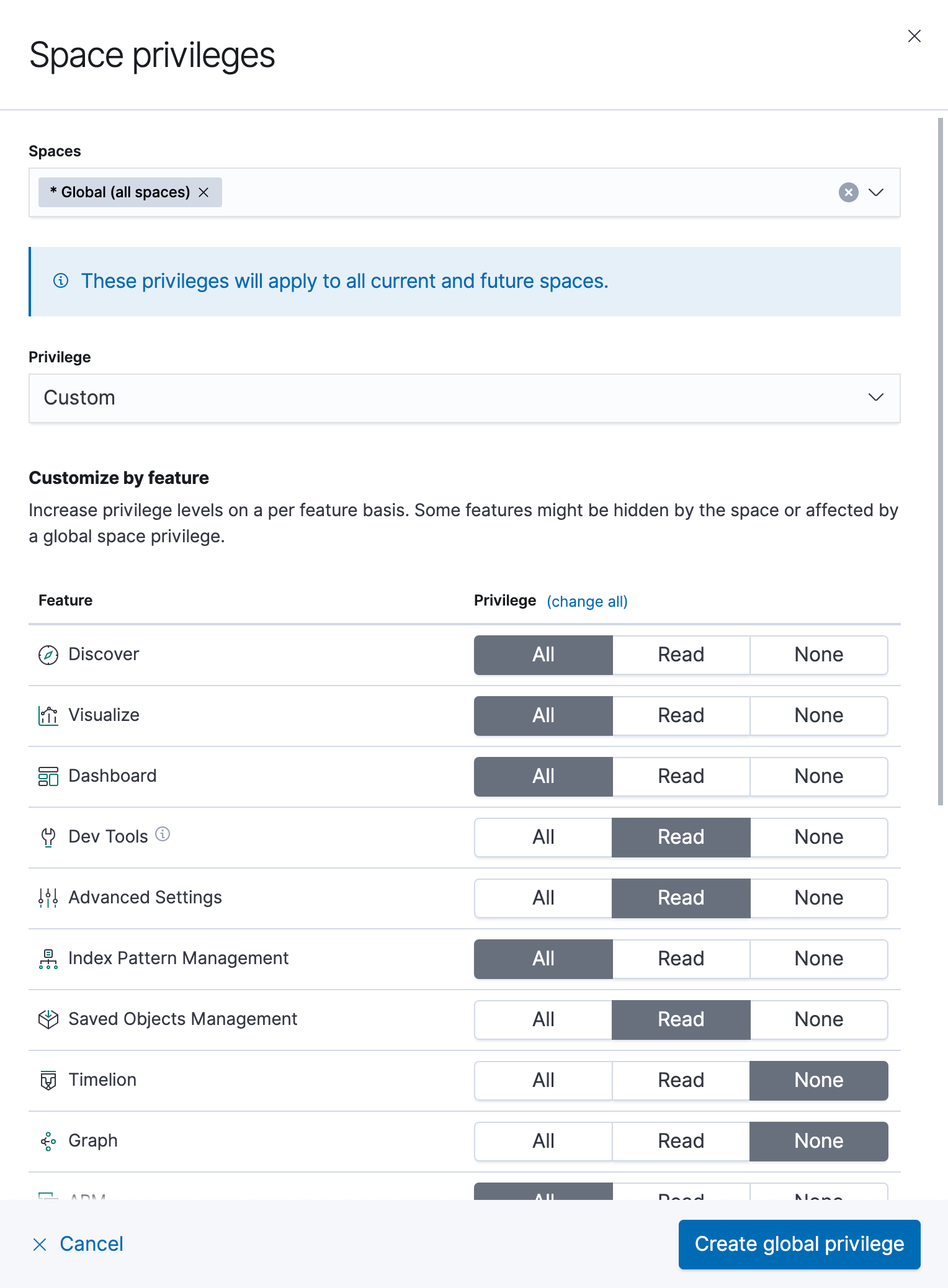Set Timelion privilege to None
This screenshot has width=948, height=1288.
[x=819, y=1080]
